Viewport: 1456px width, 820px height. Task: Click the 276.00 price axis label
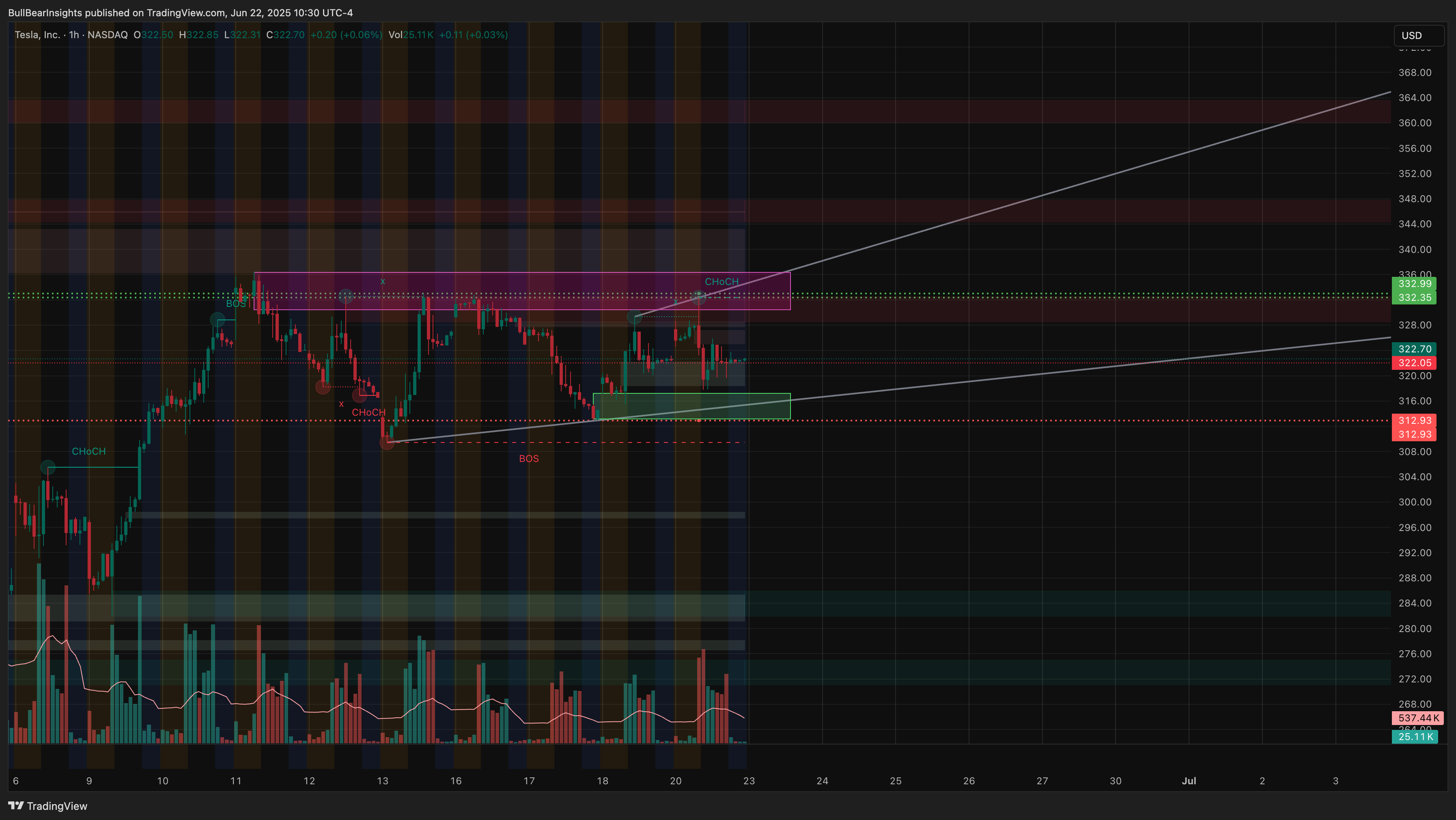point(1415,654)
